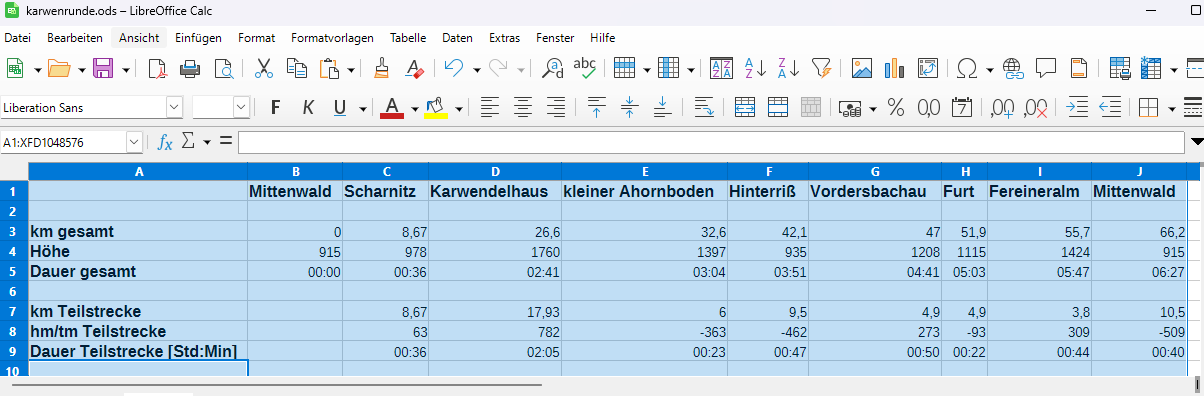
Task: Activate Clone Formatting paintbrush
Action: click(381, 69)
